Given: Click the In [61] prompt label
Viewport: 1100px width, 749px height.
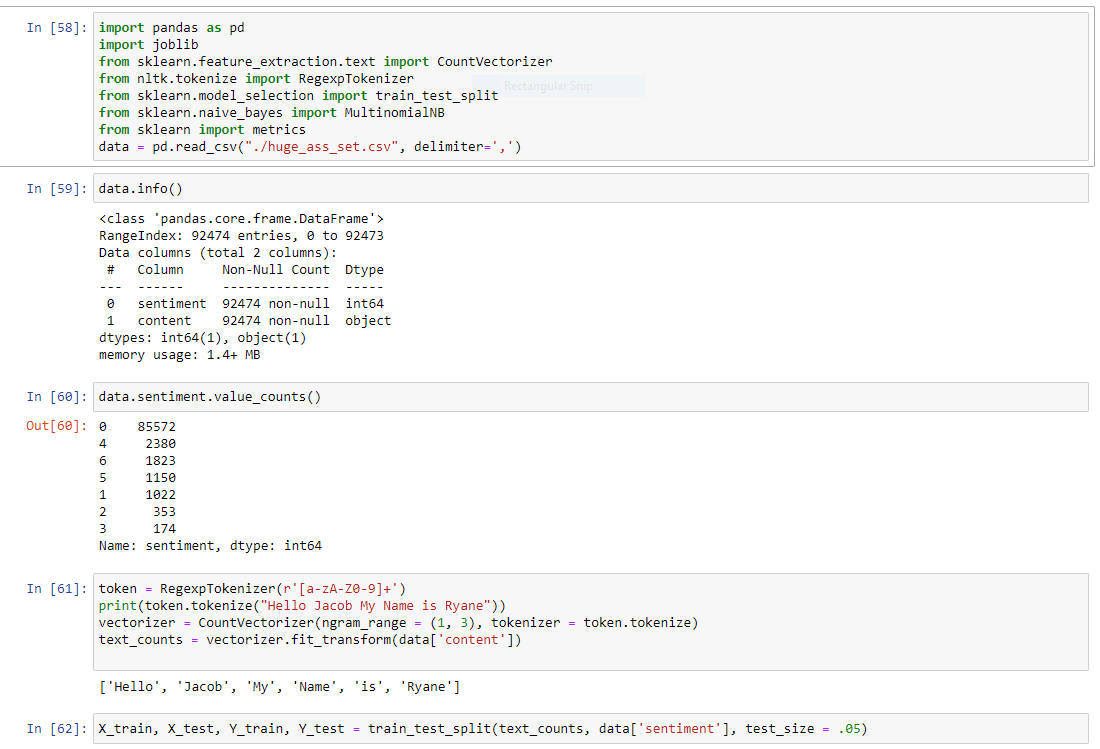Looking at the screenshot, I should pyautogui.click(x=57, y=588).
